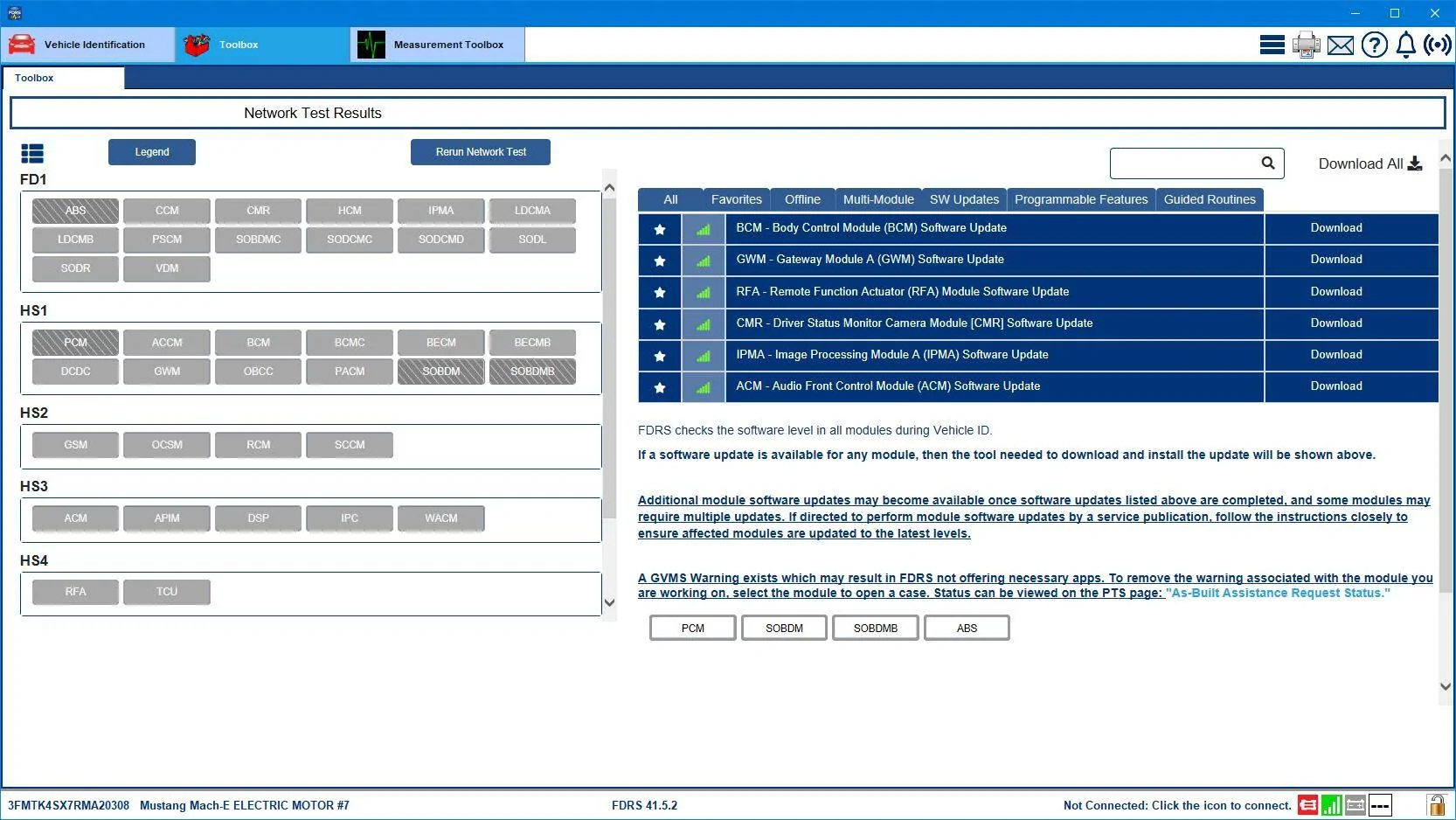1456x820 pixels.
Task: Toggle the module list view icon
Action: [32, 154]
